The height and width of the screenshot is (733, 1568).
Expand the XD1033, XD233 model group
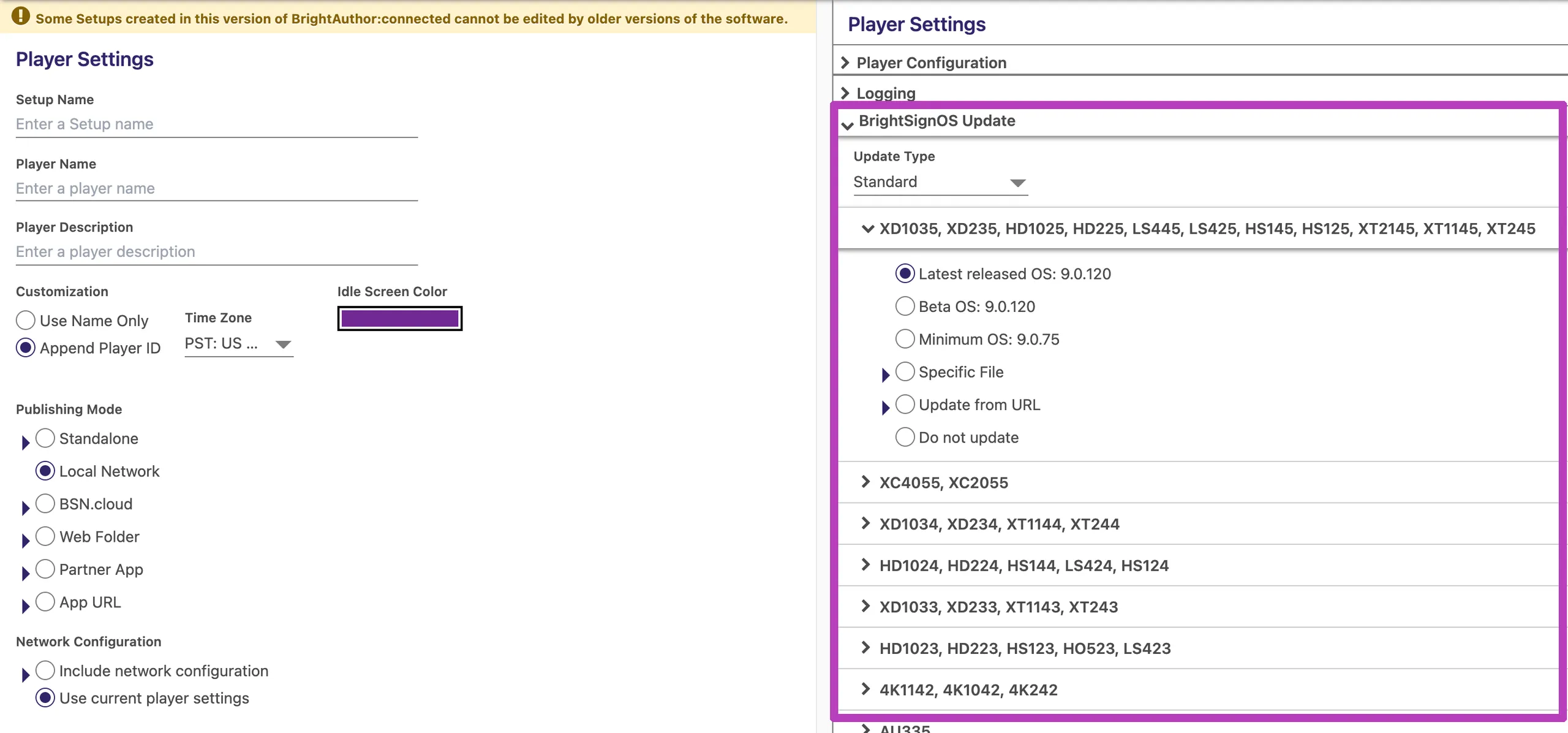[x=865, y=606]
